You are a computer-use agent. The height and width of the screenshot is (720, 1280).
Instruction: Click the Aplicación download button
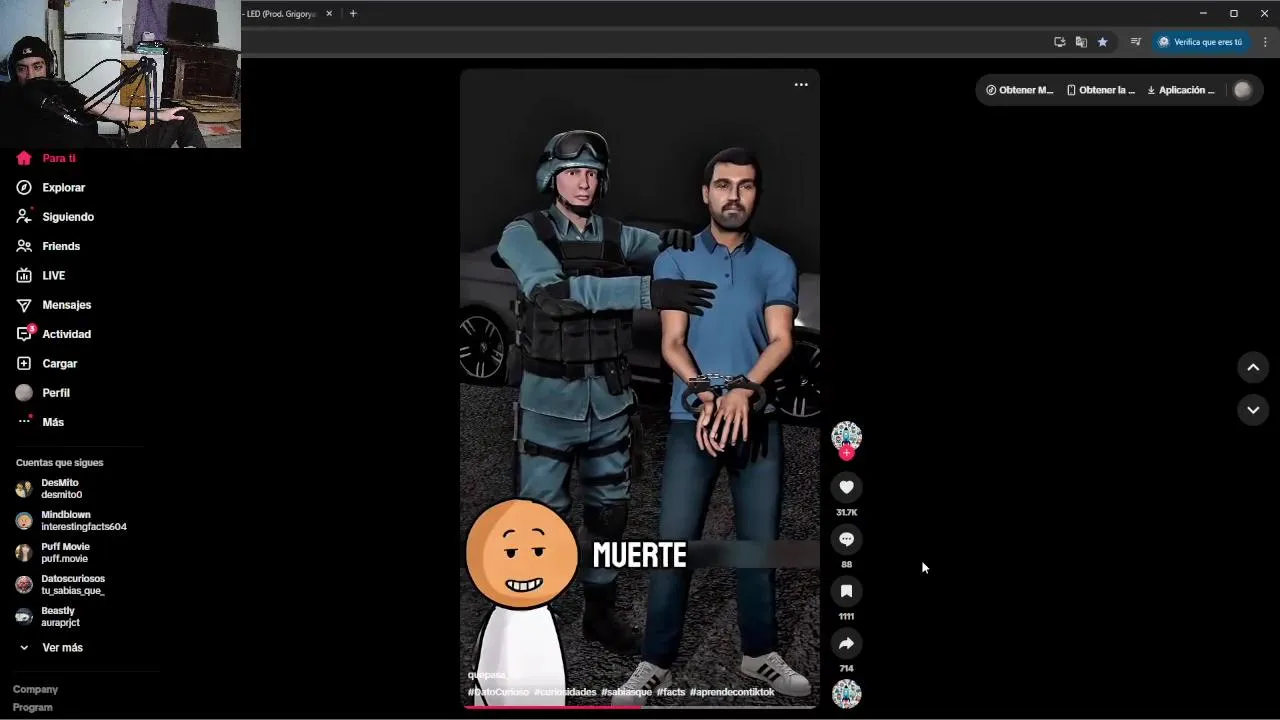pos(1181,90)
